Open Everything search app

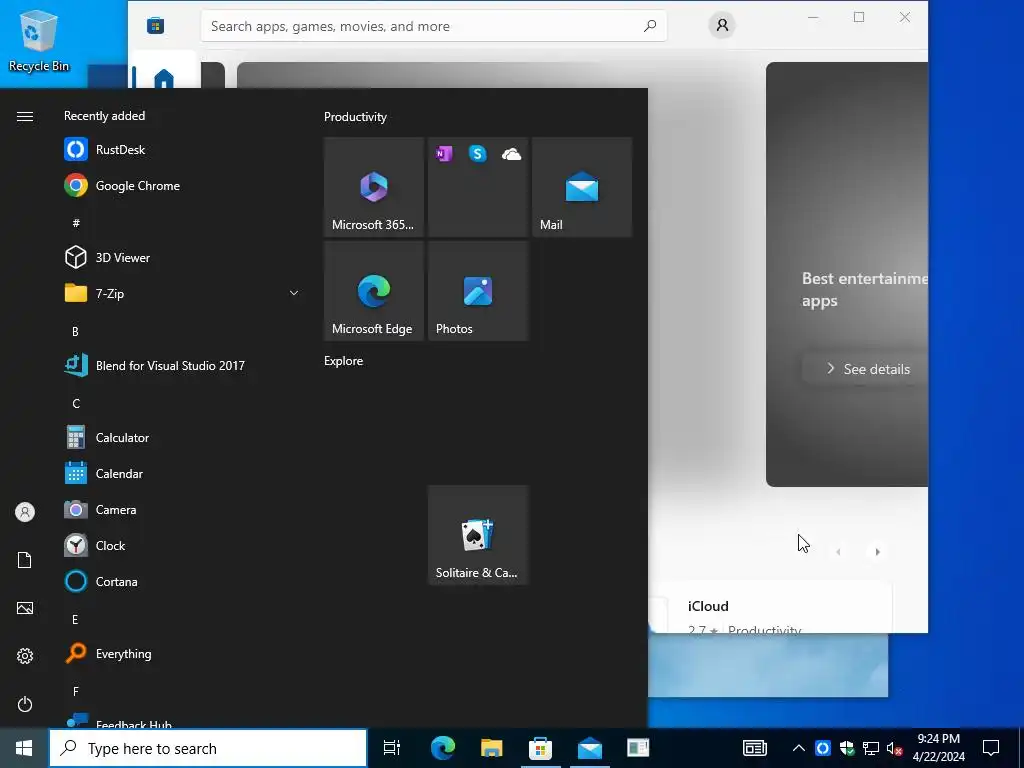click(x=182, y=654)
